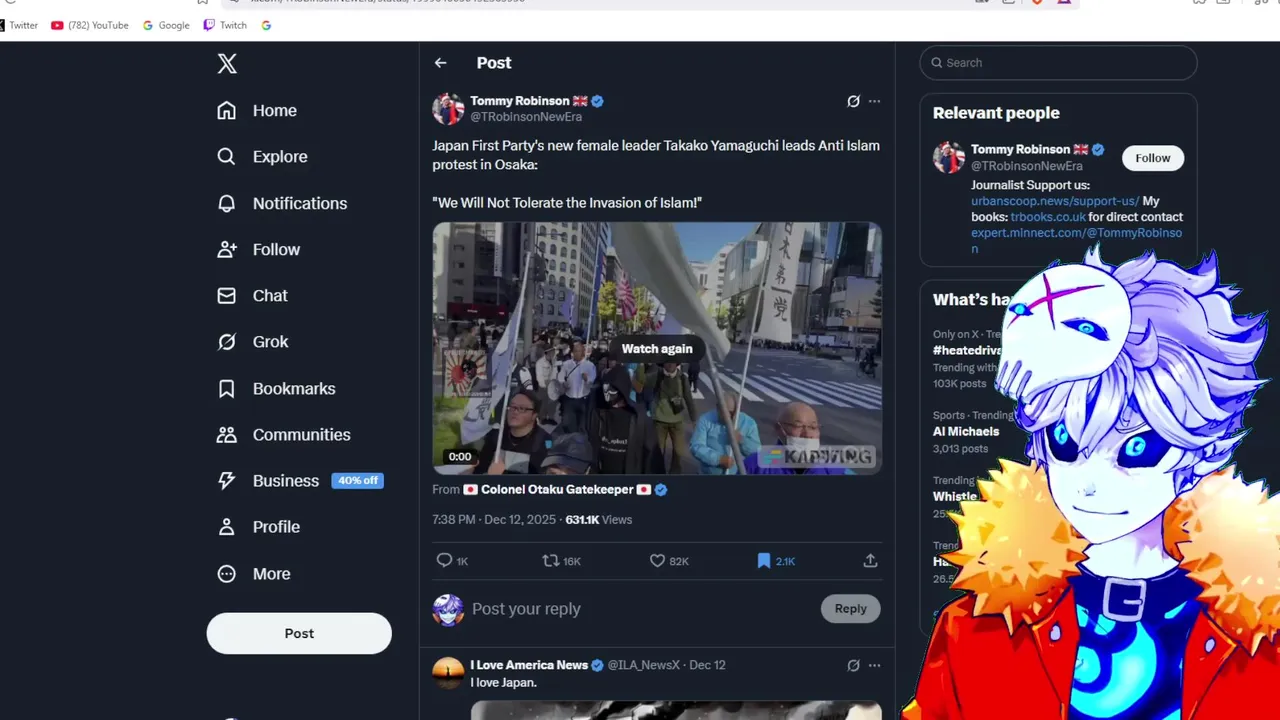Viewport: 1280px width, 720px height.
Task: Open Grok from the sidebar
Action: coord(253,342)
